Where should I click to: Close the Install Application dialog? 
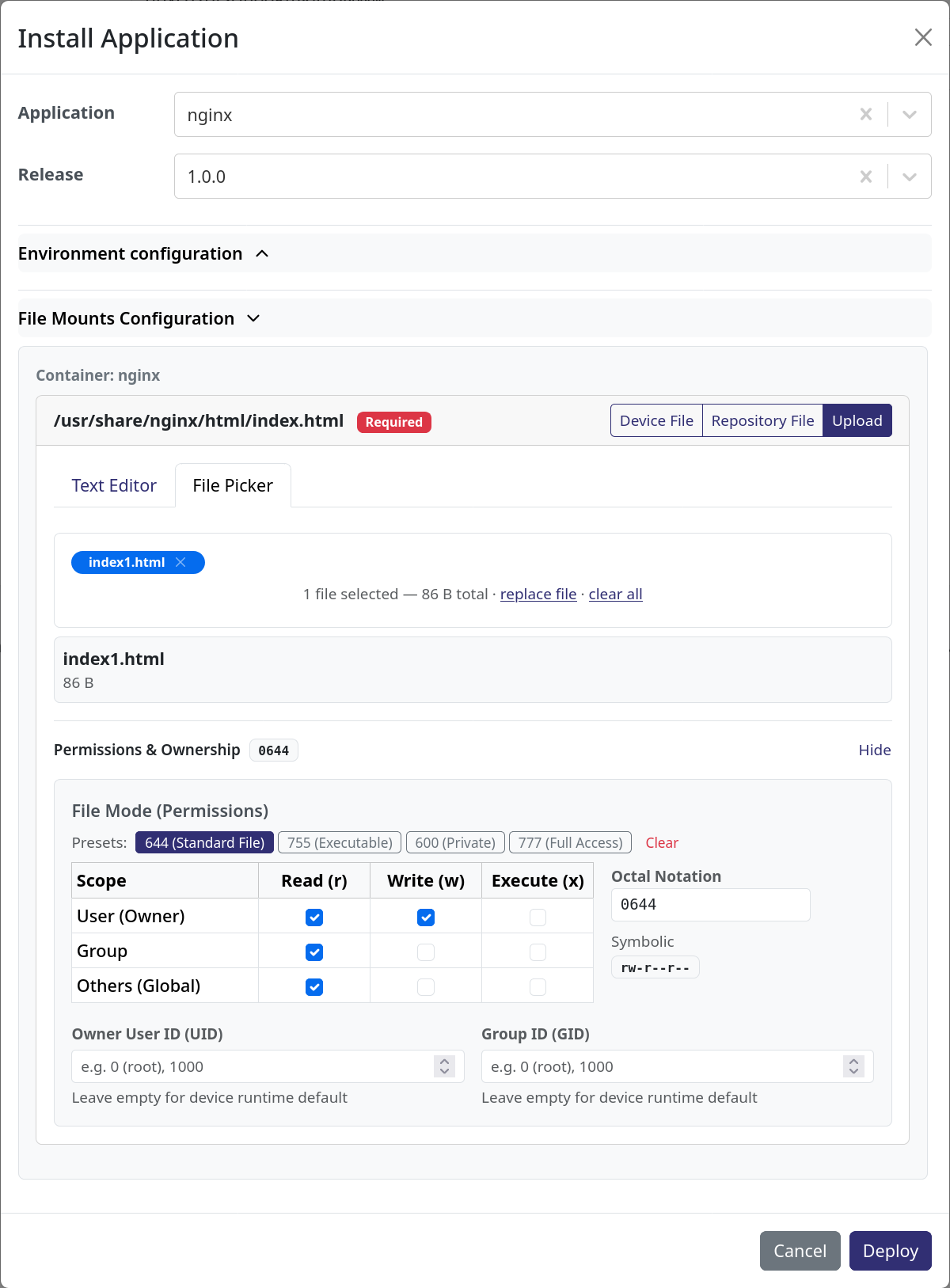coord(923,37)
